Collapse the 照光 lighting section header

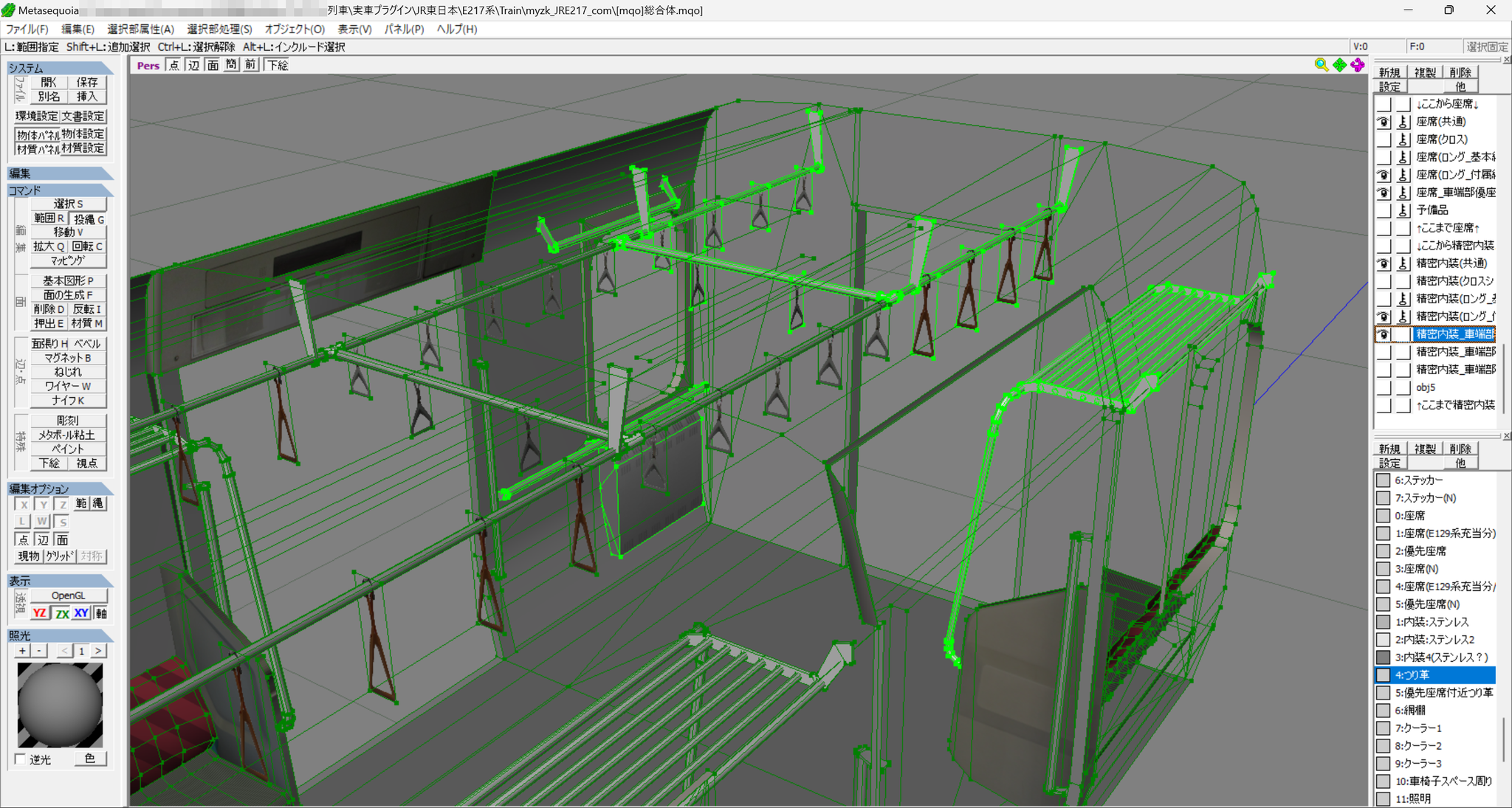pos(61,635)
